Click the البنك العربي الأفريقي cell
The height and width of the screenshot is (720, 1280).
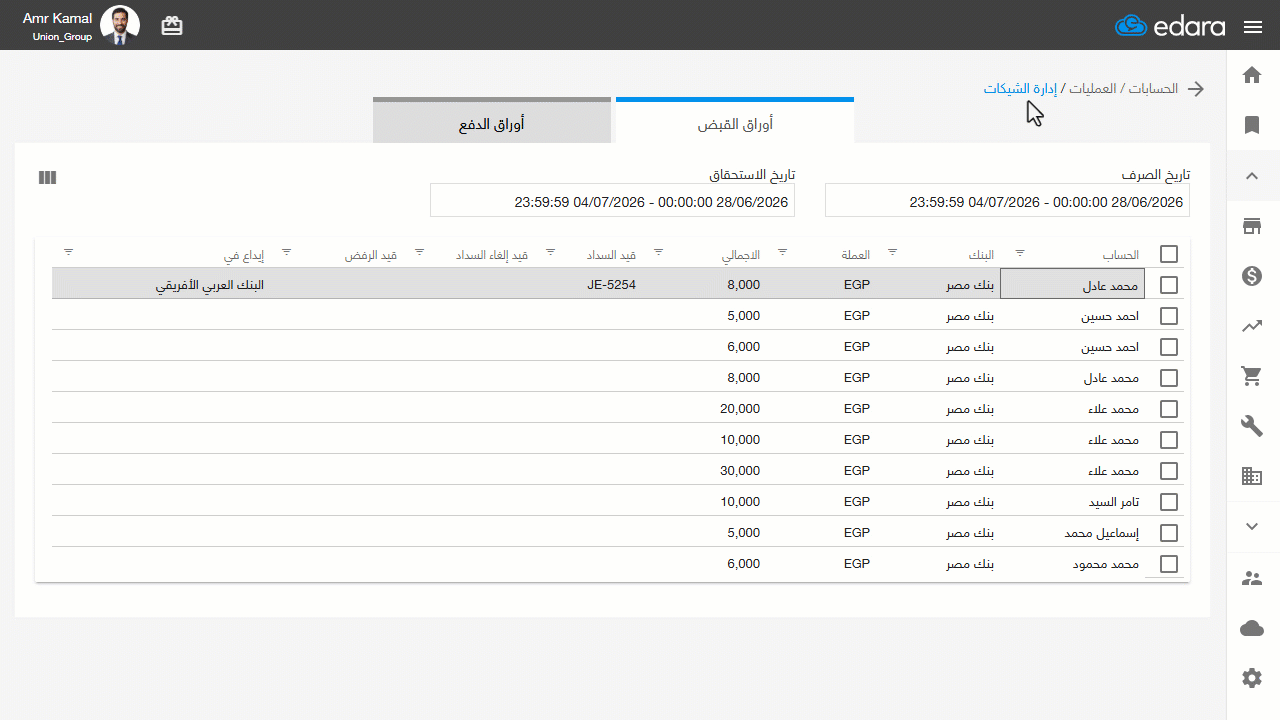pyautogui.click(x=210, y=285)
